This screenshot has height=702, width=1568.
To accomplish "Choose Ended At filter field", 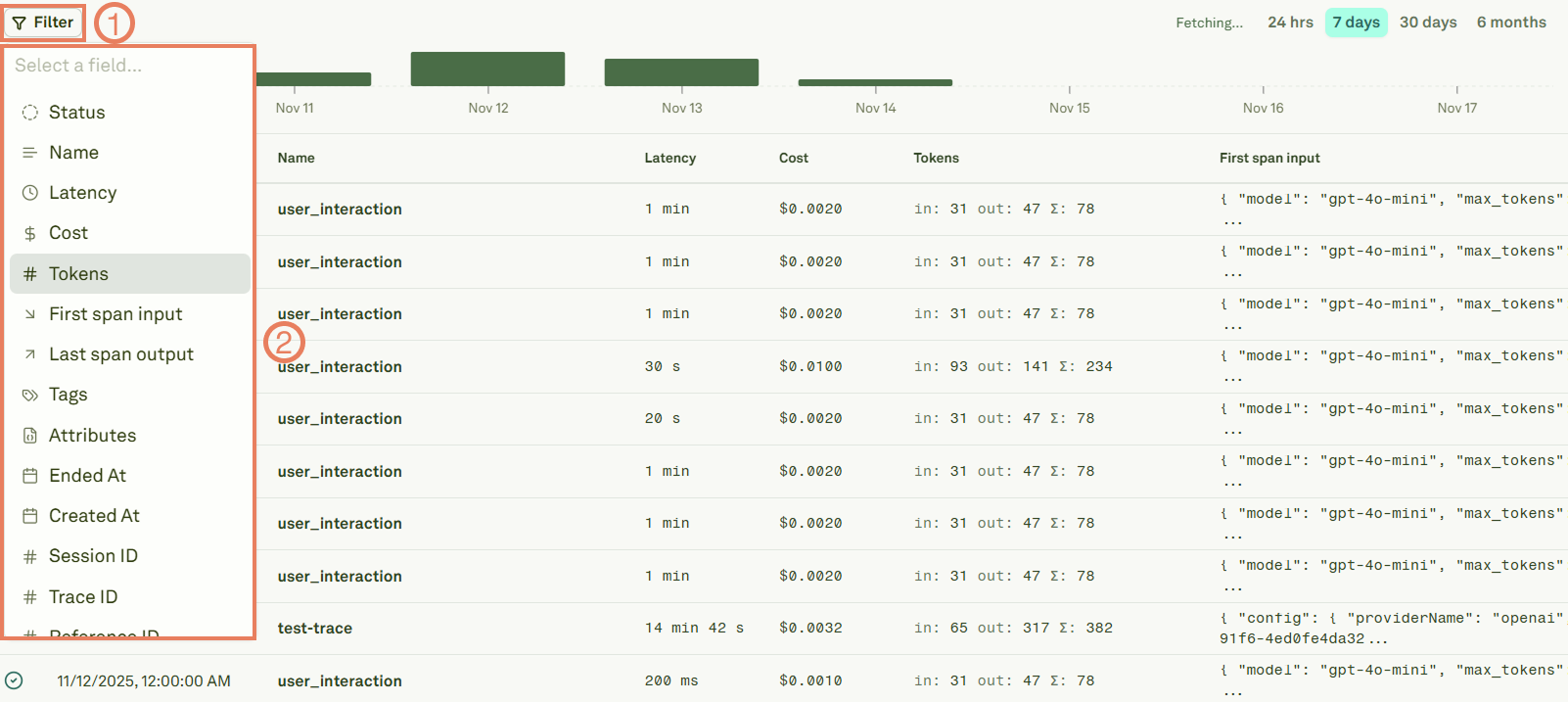I will pyautogui.click(x=130, y=476).
